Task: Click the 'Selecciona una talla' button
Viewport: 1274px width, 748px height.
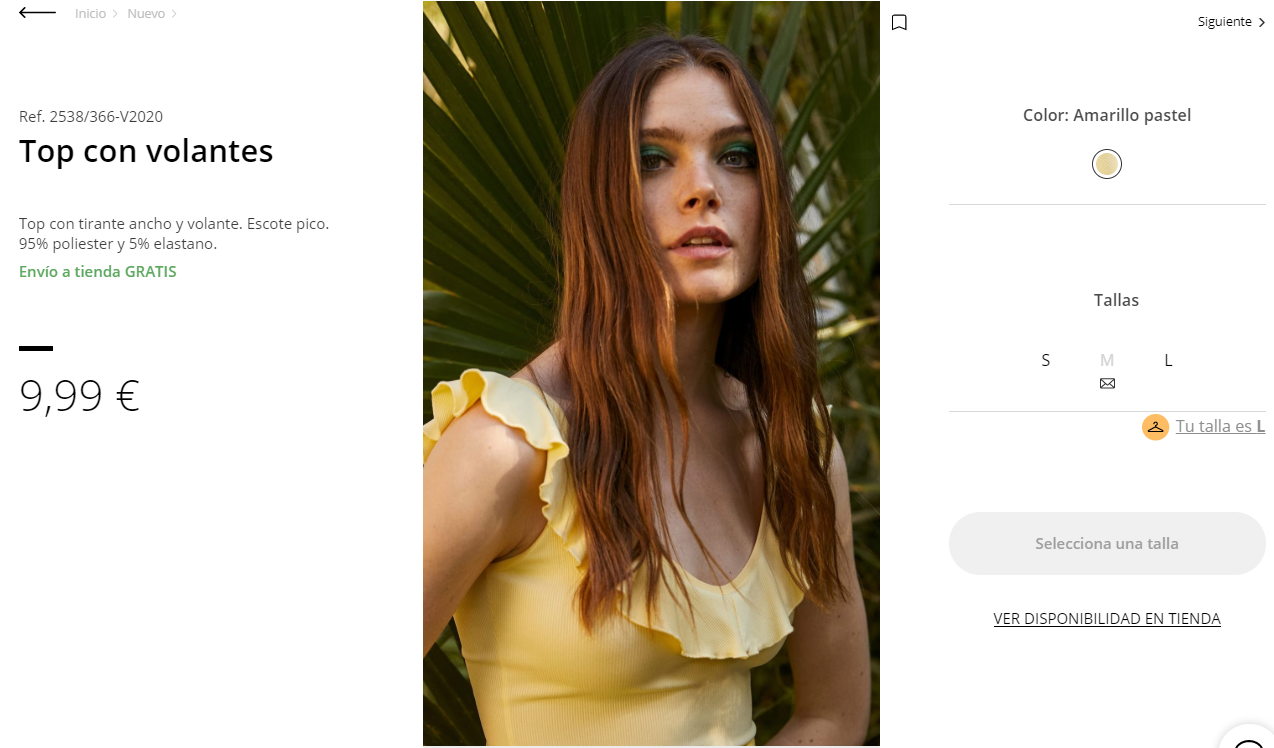Action: click(x=1107, y=544)
